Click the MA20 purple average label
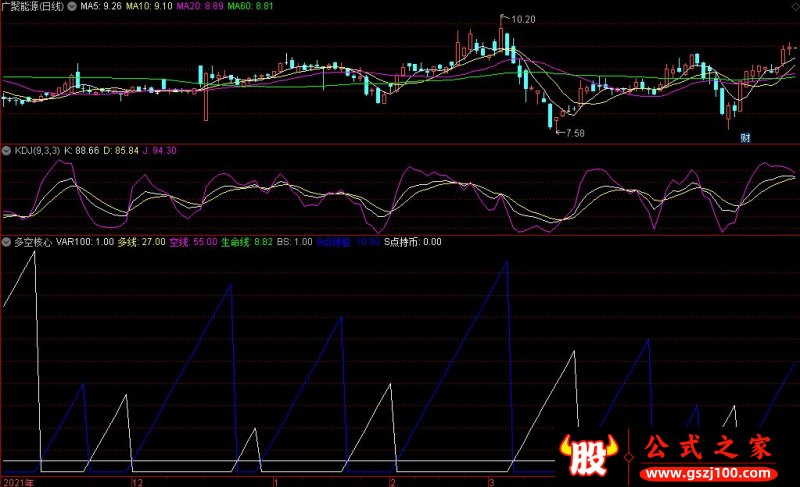 pyautogui.click(x=200, y=6)
